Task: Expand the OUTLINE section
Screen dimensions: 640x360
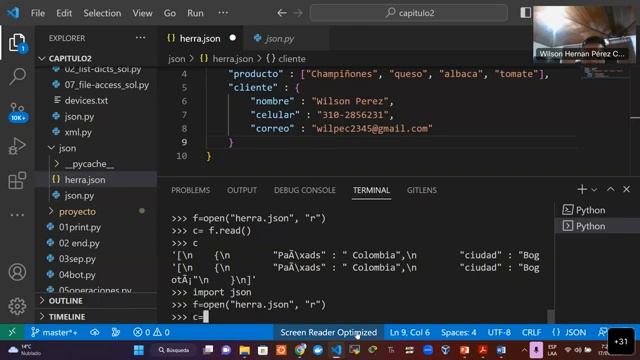Action: pos(65,301)
